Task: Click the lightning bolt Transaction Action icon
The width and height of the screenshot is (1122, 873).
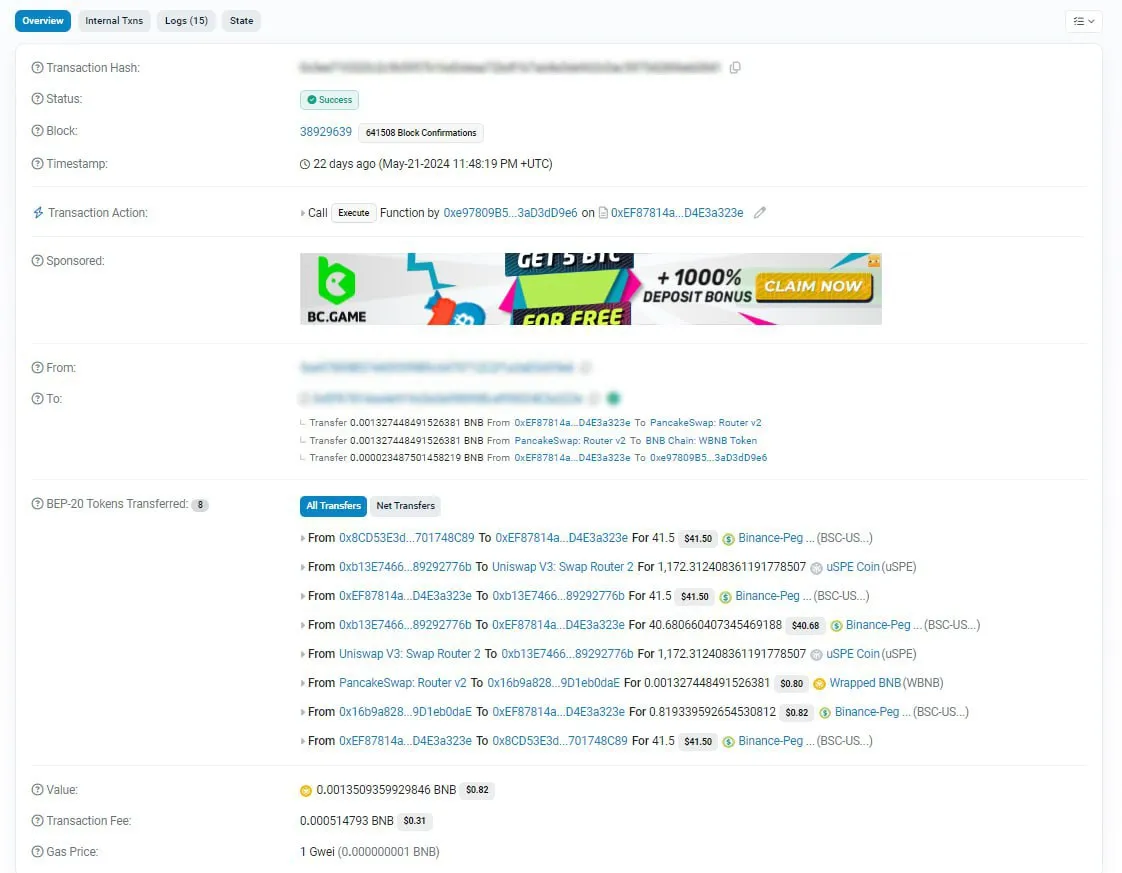Action: pyautogui.click(x=38, y=213)
